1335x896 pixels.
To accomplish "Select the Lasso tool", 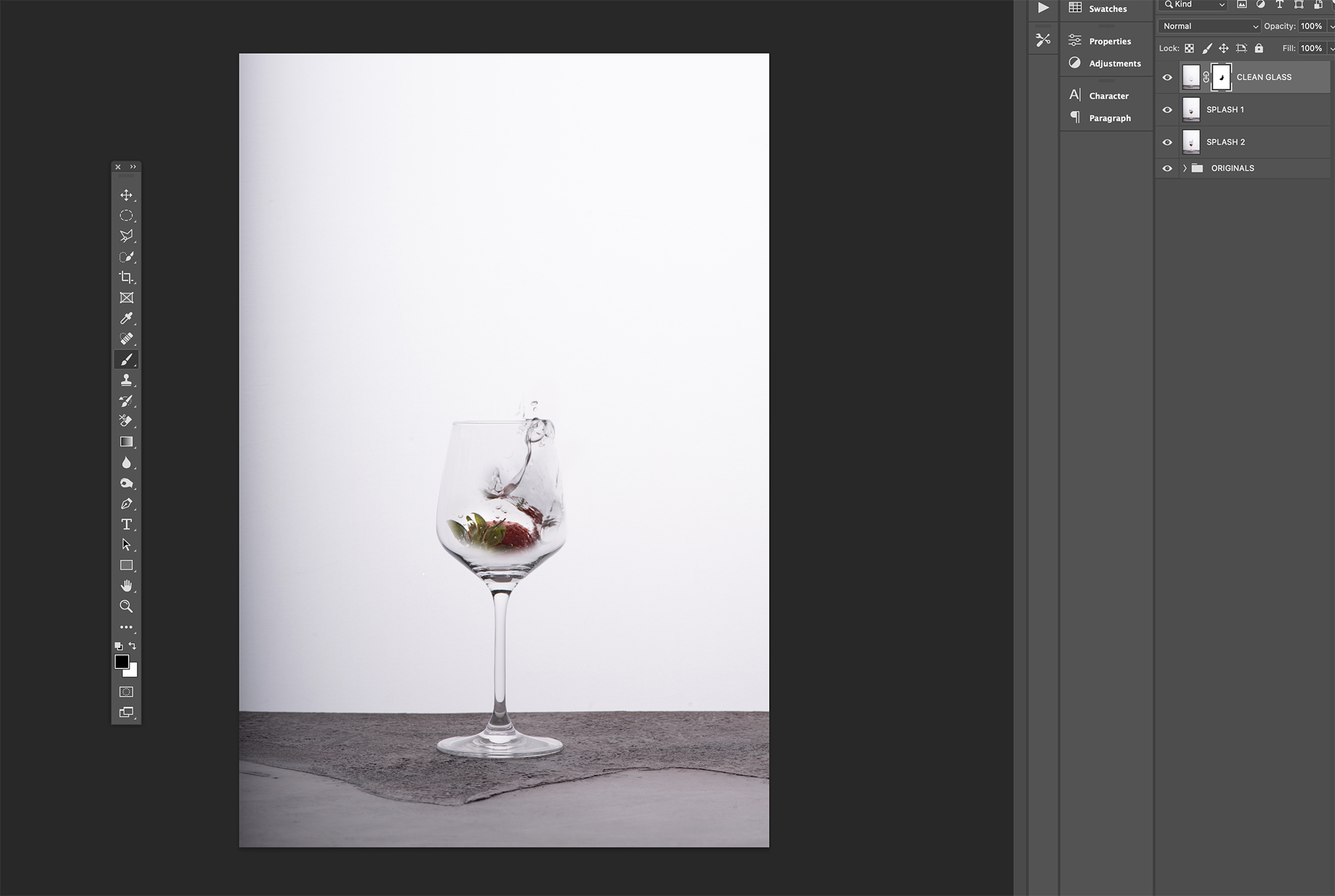I will point(126,236).
